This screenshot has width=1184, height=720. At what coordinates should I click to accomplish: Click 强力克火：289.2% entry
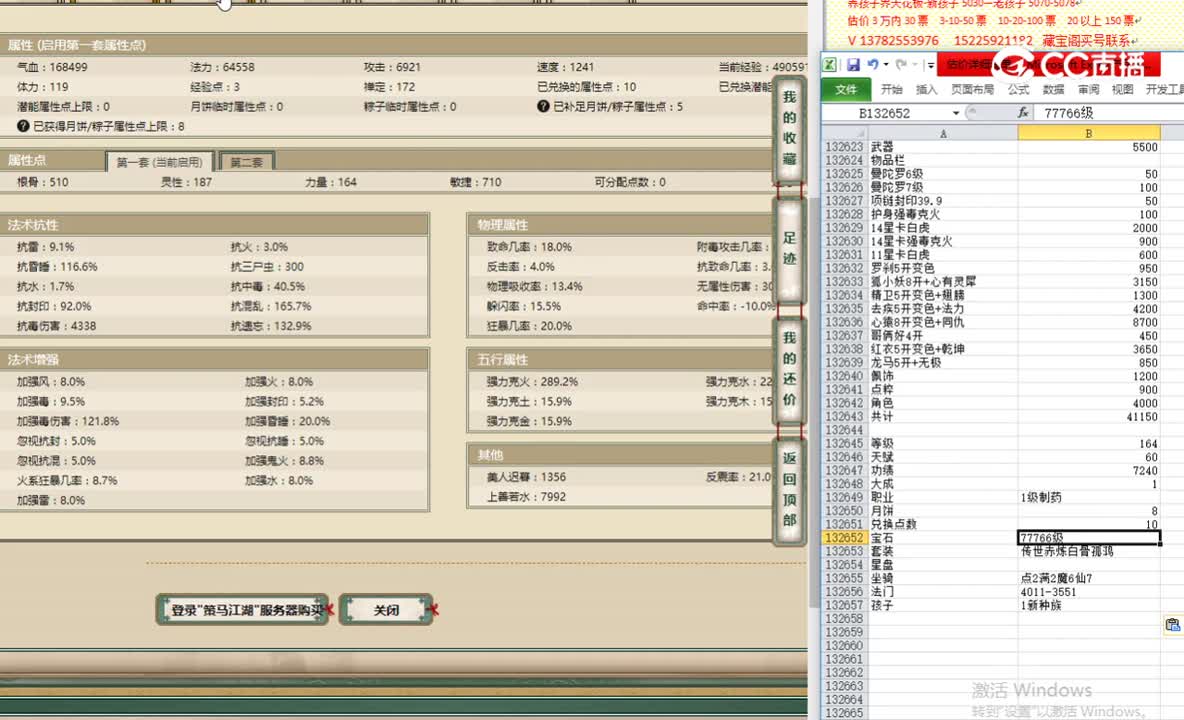pyautogui.click(x=532, y=382)
